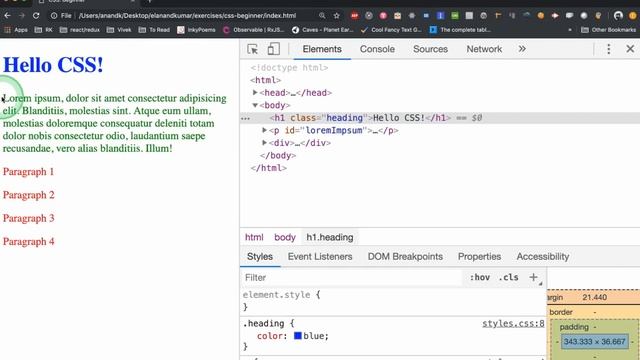Switch to the Console tab
This screenshot has width=640, height=360.
(x=377, y=49)
